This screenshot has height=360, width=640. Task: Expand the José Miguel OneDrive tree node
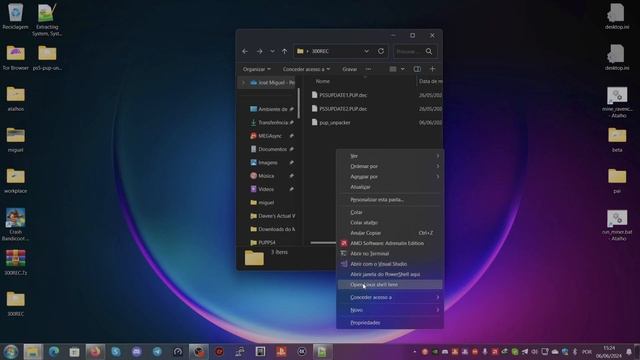[x=244, y=82]
